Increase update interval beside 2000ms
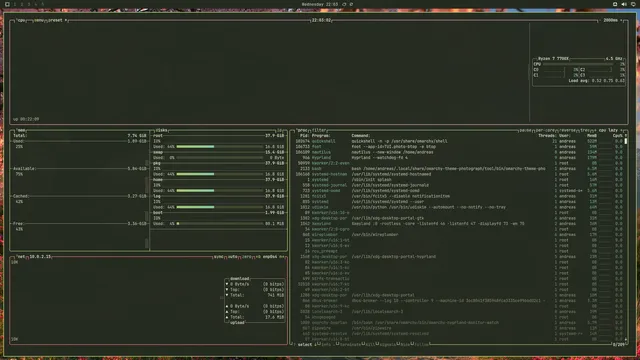Screen dimensions: 640x360 coord(621,20)
